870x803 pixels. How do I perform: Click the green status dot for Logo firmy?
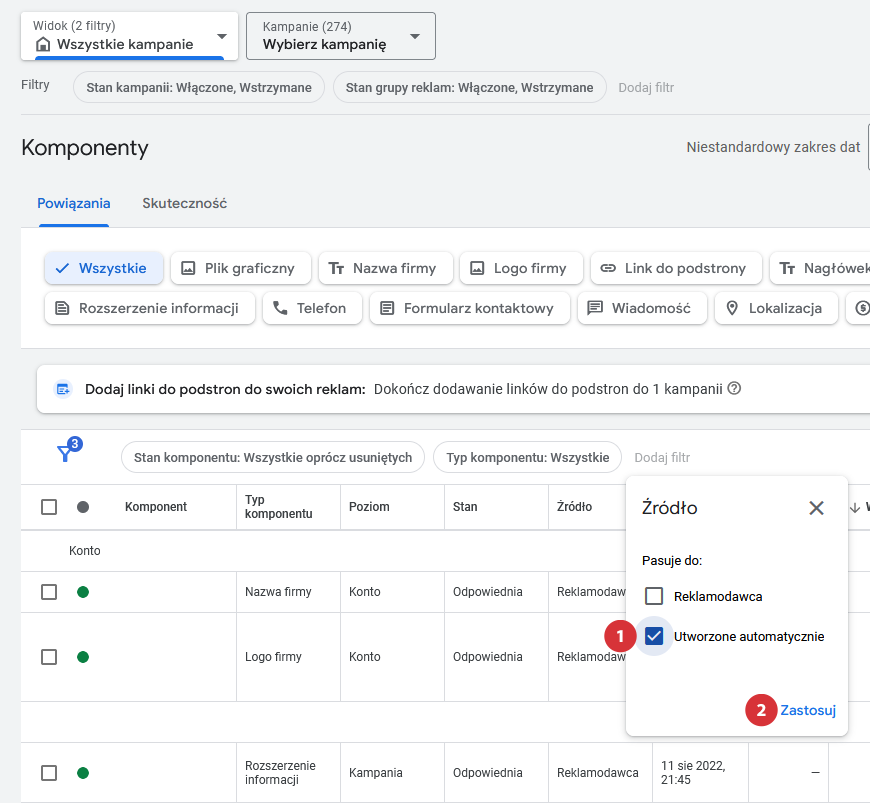83,657
